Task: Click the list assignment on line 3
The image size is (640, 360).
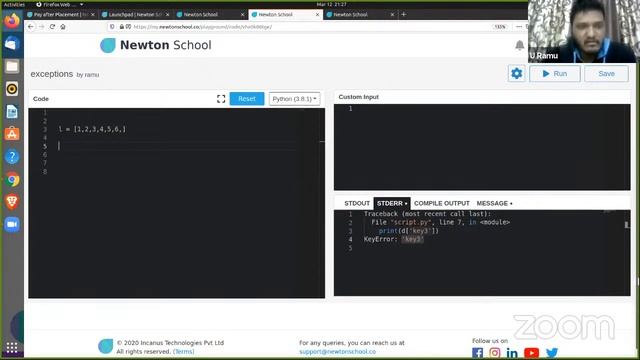Action: pyautogui.click(x=92, y=129)
